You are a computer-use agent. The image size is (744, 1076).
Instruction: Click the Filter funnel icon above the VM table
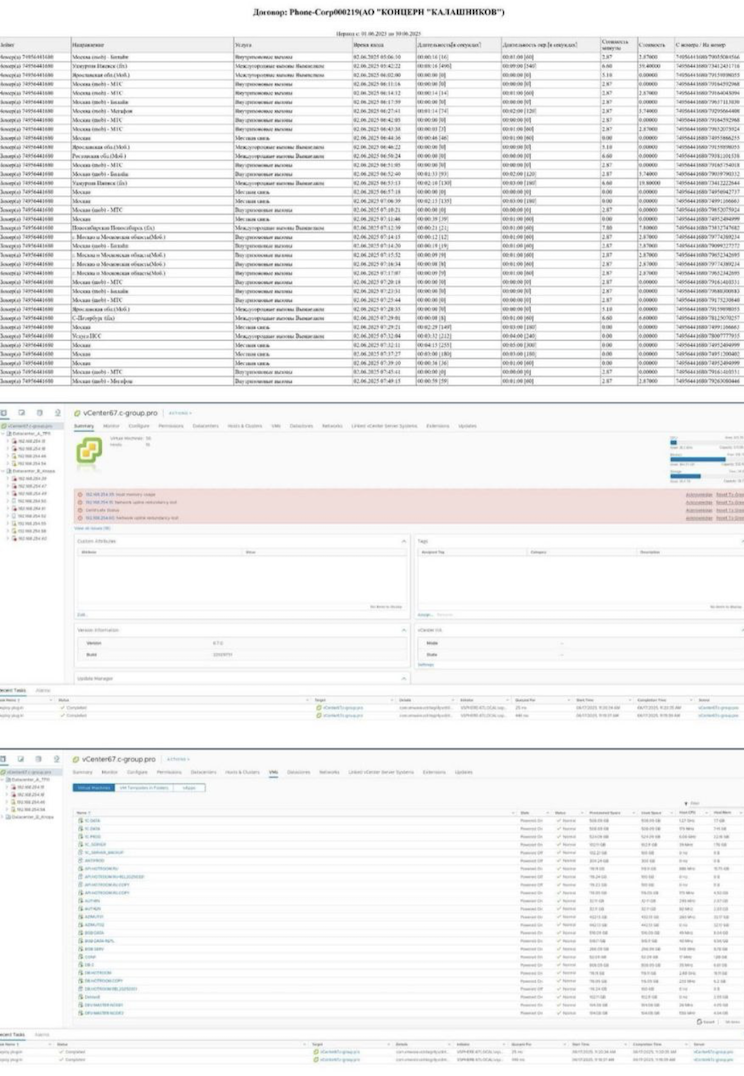pos(686,803)
